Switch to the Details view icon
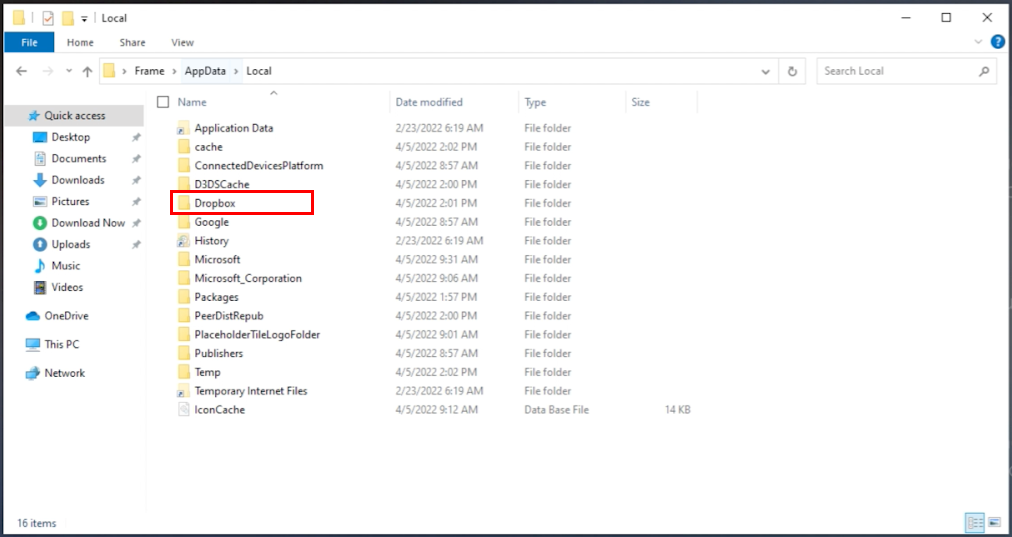This screenshot has height=537, width=1012. pyautogui.click(x=975, y=522)
